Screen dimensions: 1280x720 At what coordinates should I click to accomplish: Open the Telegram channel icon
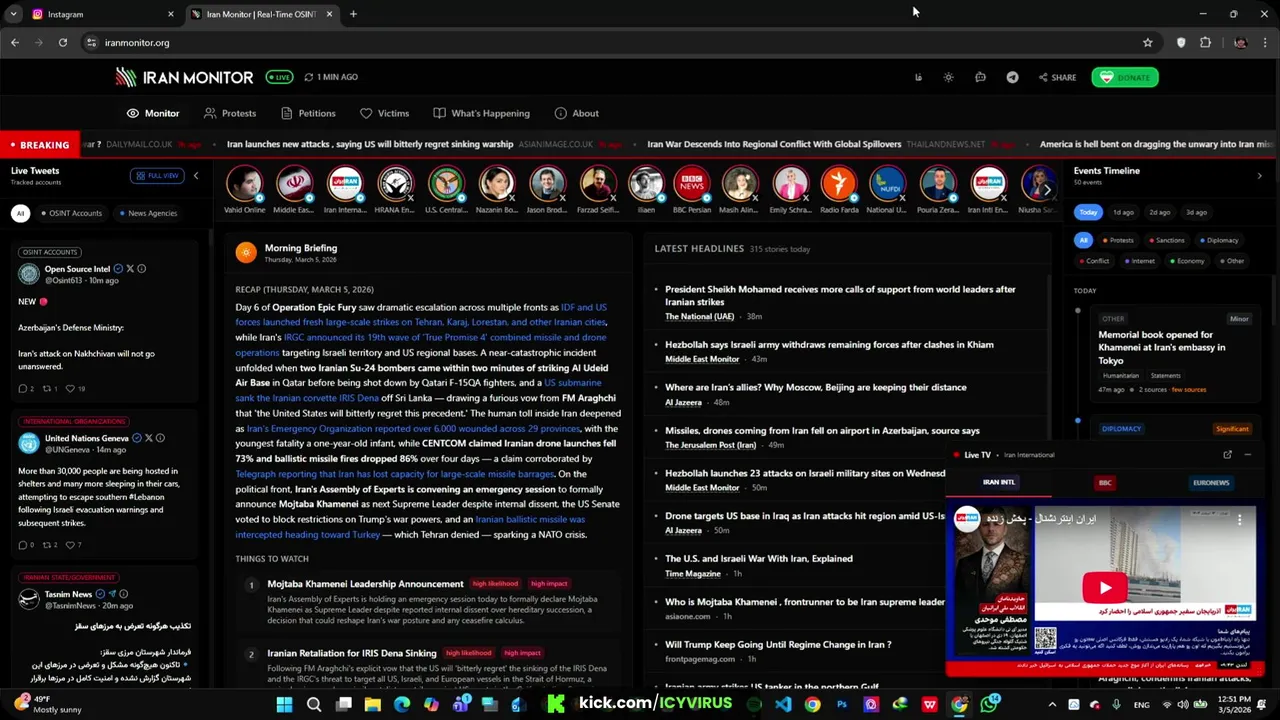pyautogui.click(x=1012, y=77)
